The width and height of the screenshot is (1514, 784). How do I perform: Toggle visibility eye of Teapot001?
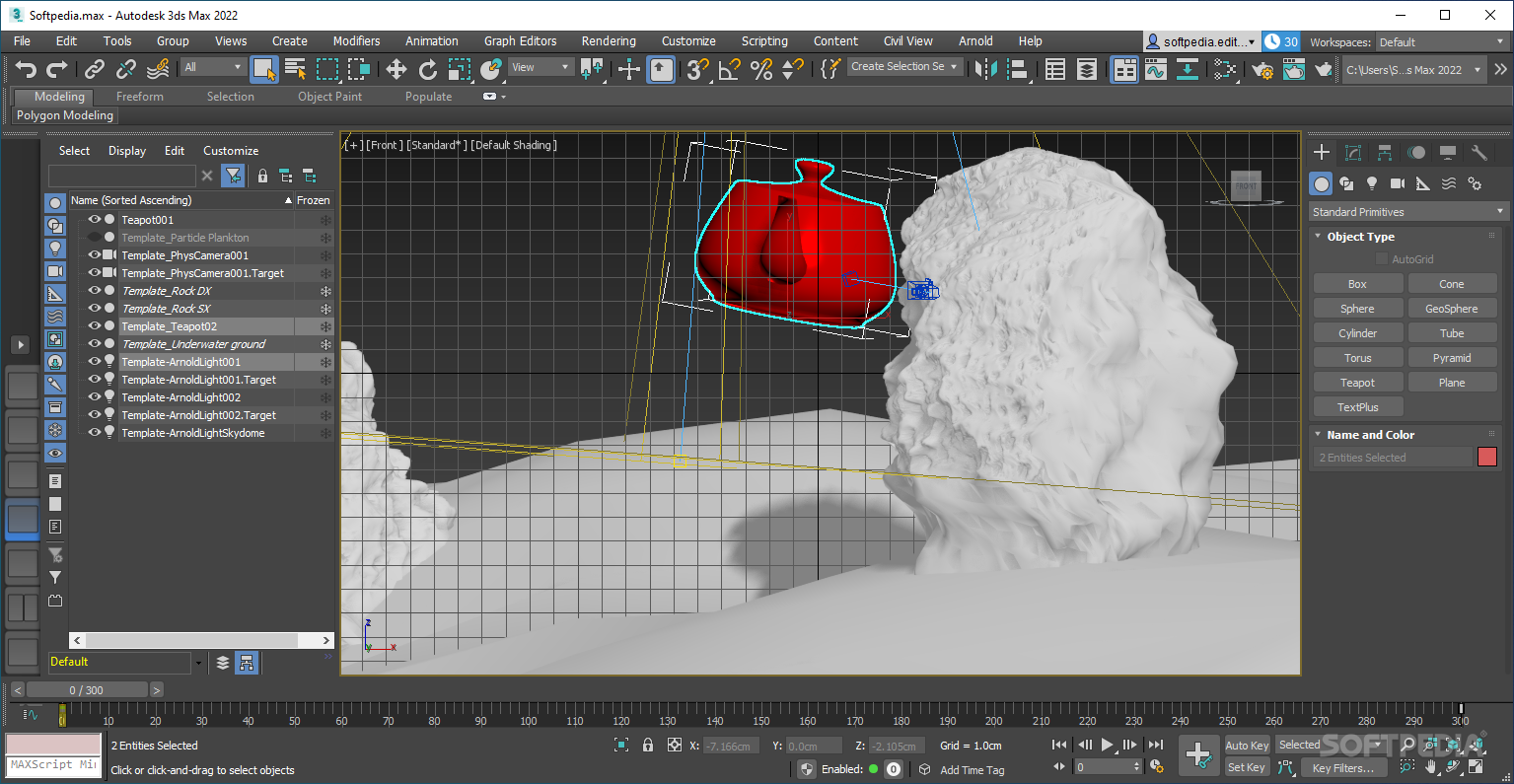click(x=95, y=220)
